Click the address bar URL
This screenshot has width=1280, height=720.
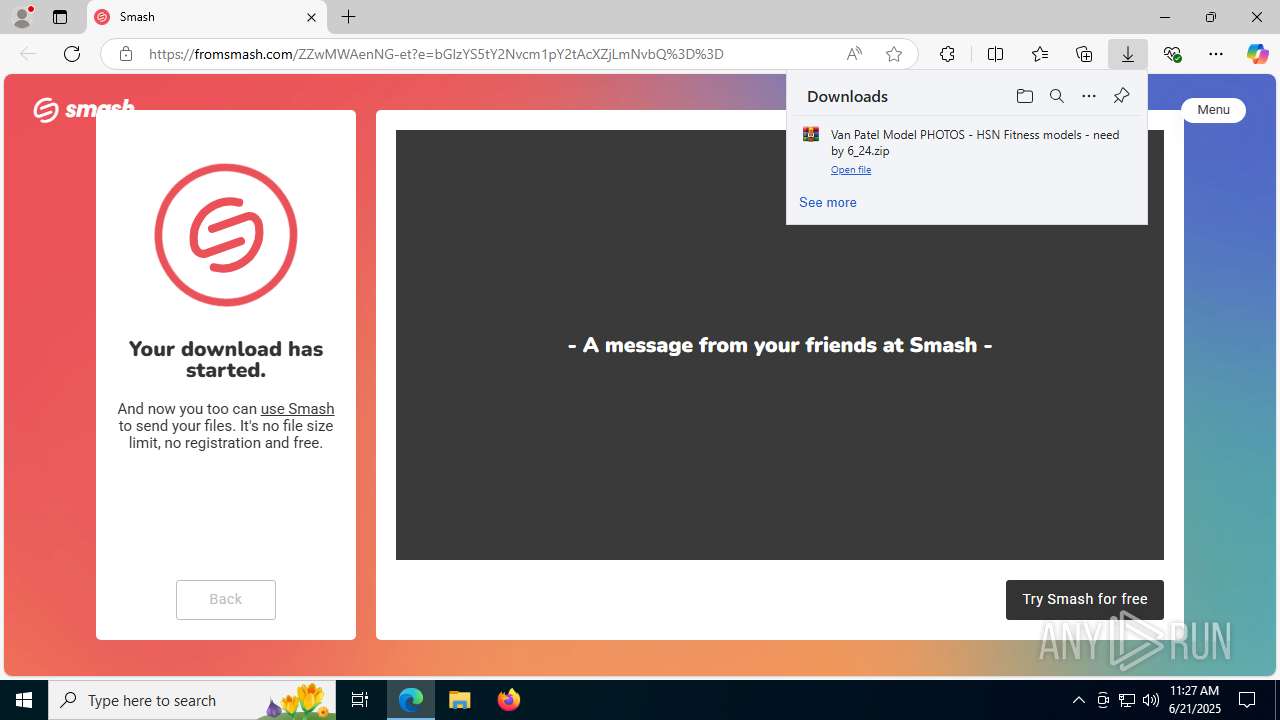pyautogui.click(x=436, y=54)
